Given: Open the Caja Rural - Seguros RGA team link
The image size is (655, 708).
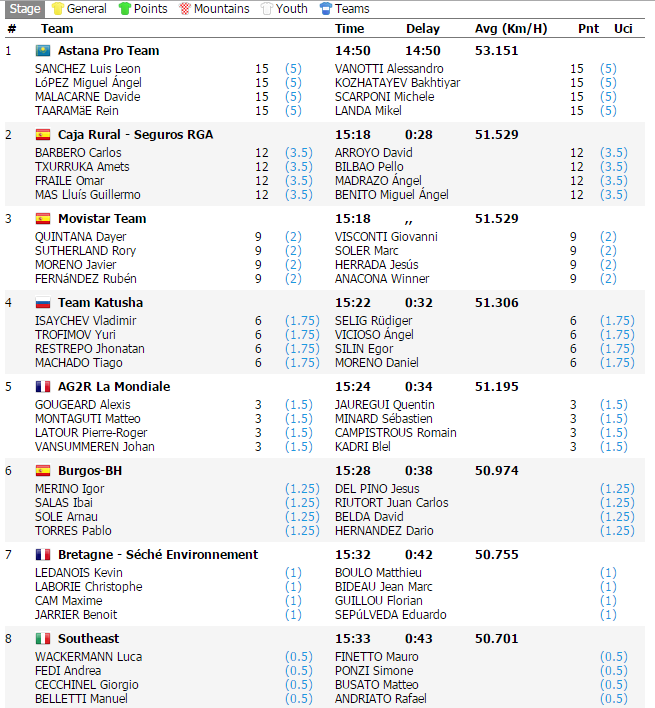Looking at the screenshot, I should click(x=135, y=135).
